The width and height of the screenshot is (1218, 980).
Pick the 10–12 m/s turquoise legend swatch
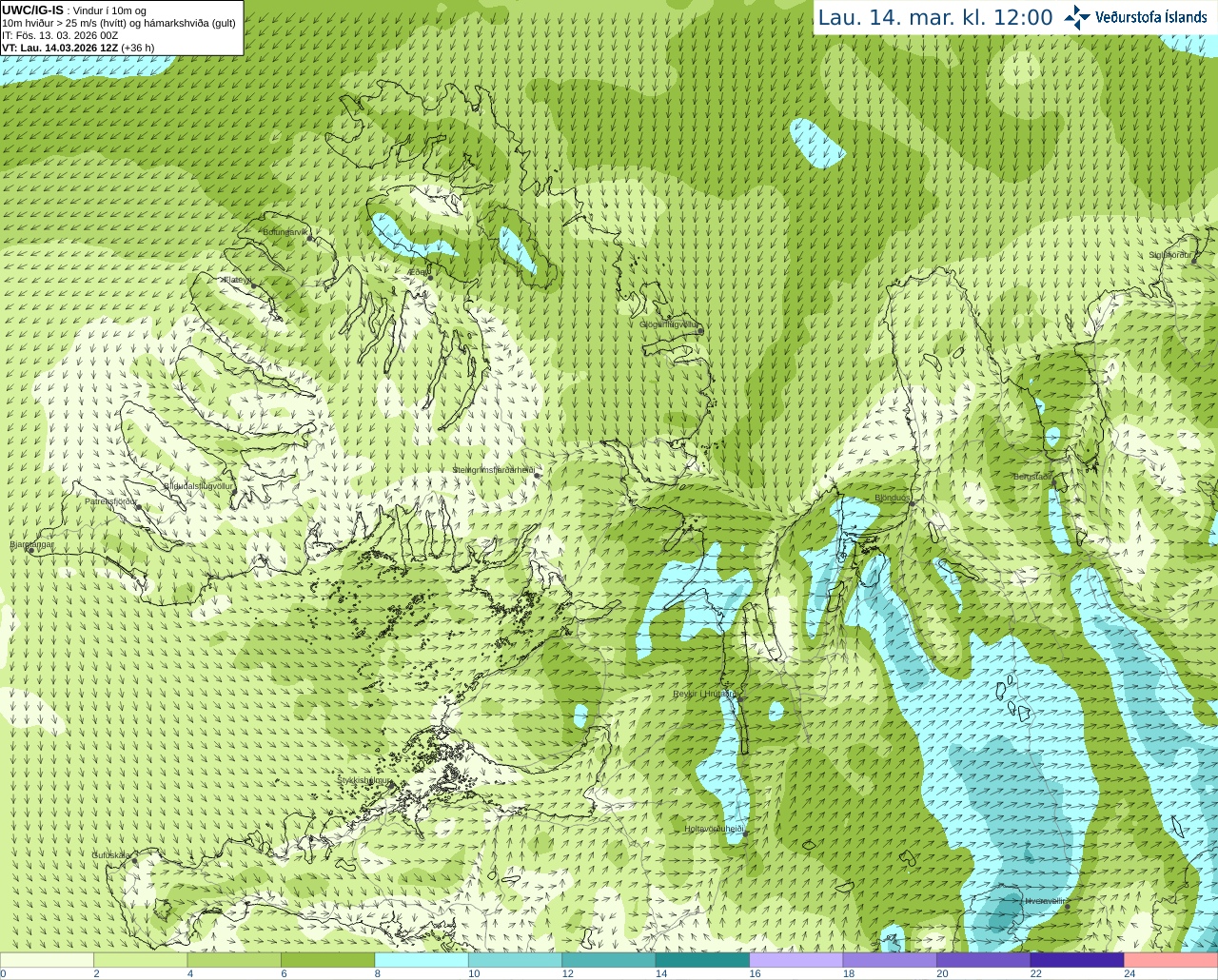click(516, 960)
